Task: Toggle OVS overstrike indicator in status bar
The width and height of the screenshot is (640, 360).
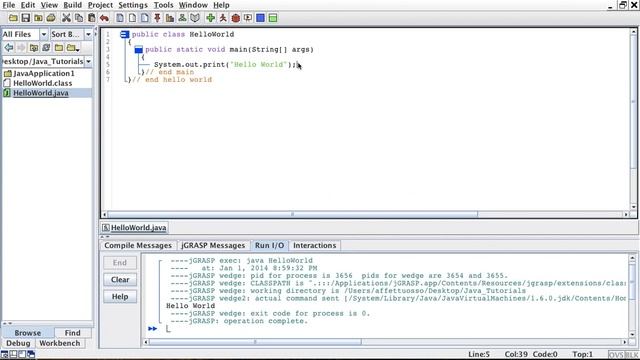Action: point(616,355)
